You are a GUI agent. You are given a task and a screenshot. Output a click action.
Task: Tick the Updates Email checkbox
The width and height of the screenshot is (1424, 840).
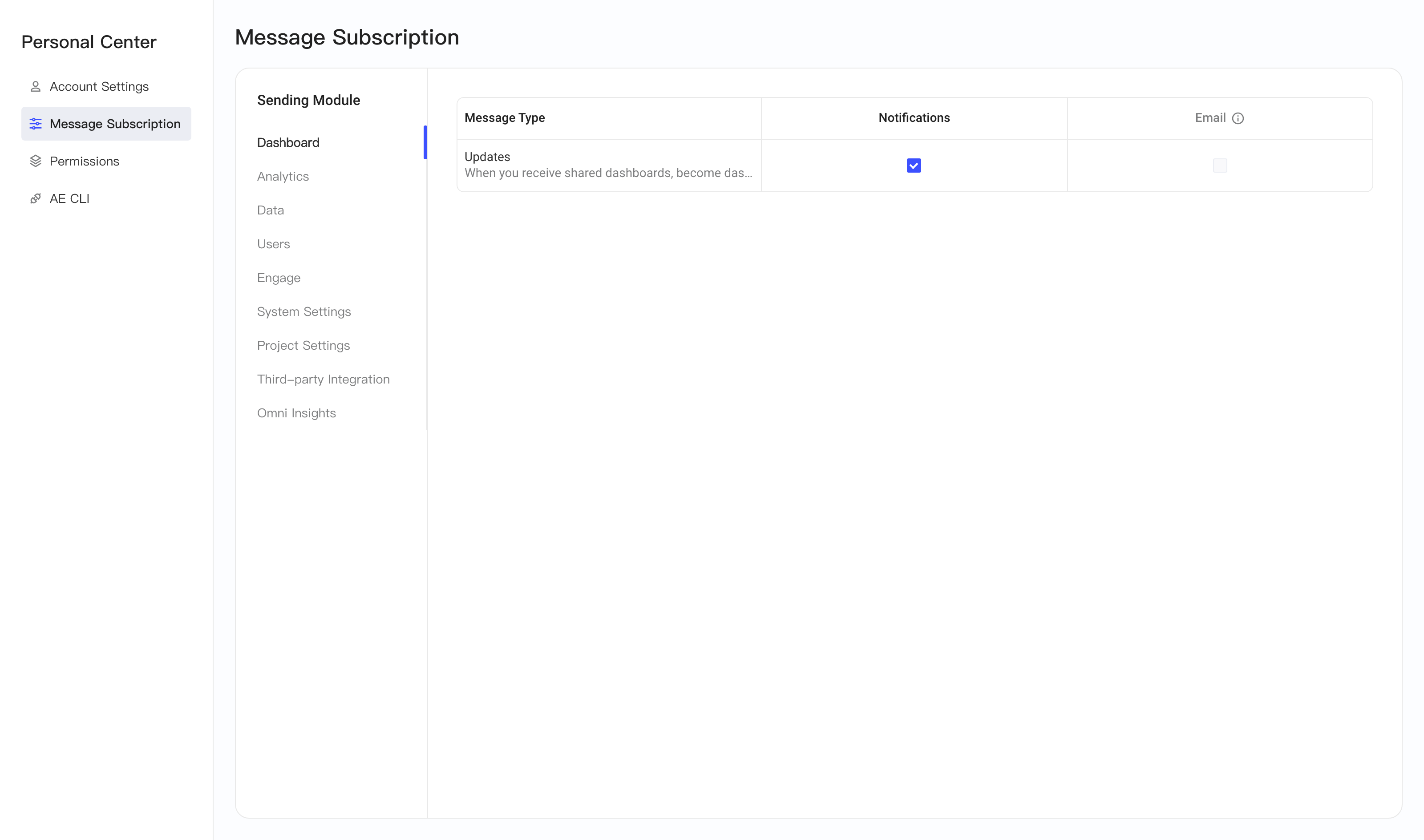[x=1220, y=165]
